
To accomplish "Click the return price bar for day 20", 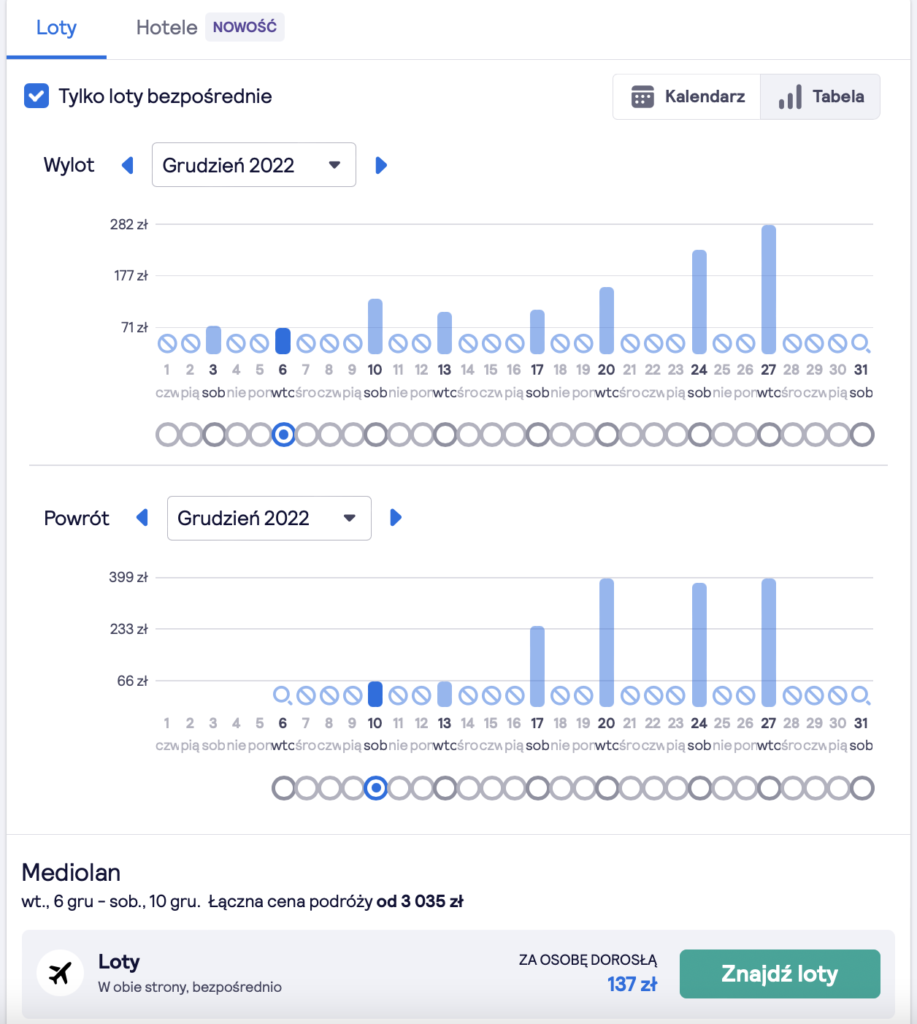I will tap(606, 642).
